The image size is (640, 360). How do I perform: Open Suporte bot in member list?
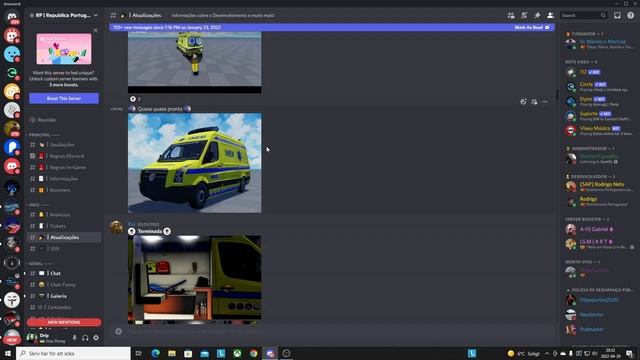tap(599, 116)
